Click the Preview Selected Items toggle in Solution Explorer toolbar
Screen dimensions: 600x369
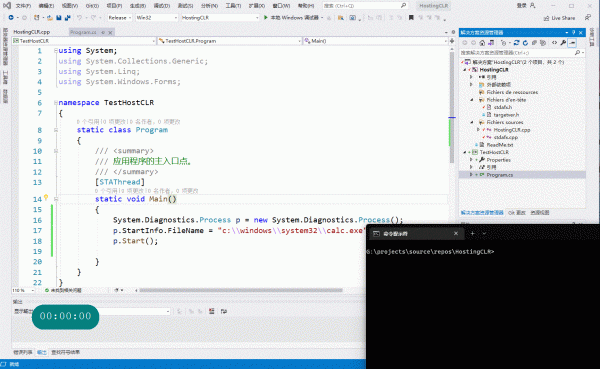click(x=572, y=43)
